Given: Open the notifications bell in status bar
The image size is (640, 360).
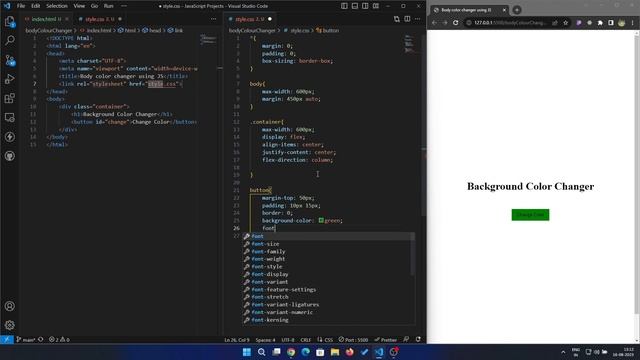Looking at the screenshot, I should [x=418, y=340].
